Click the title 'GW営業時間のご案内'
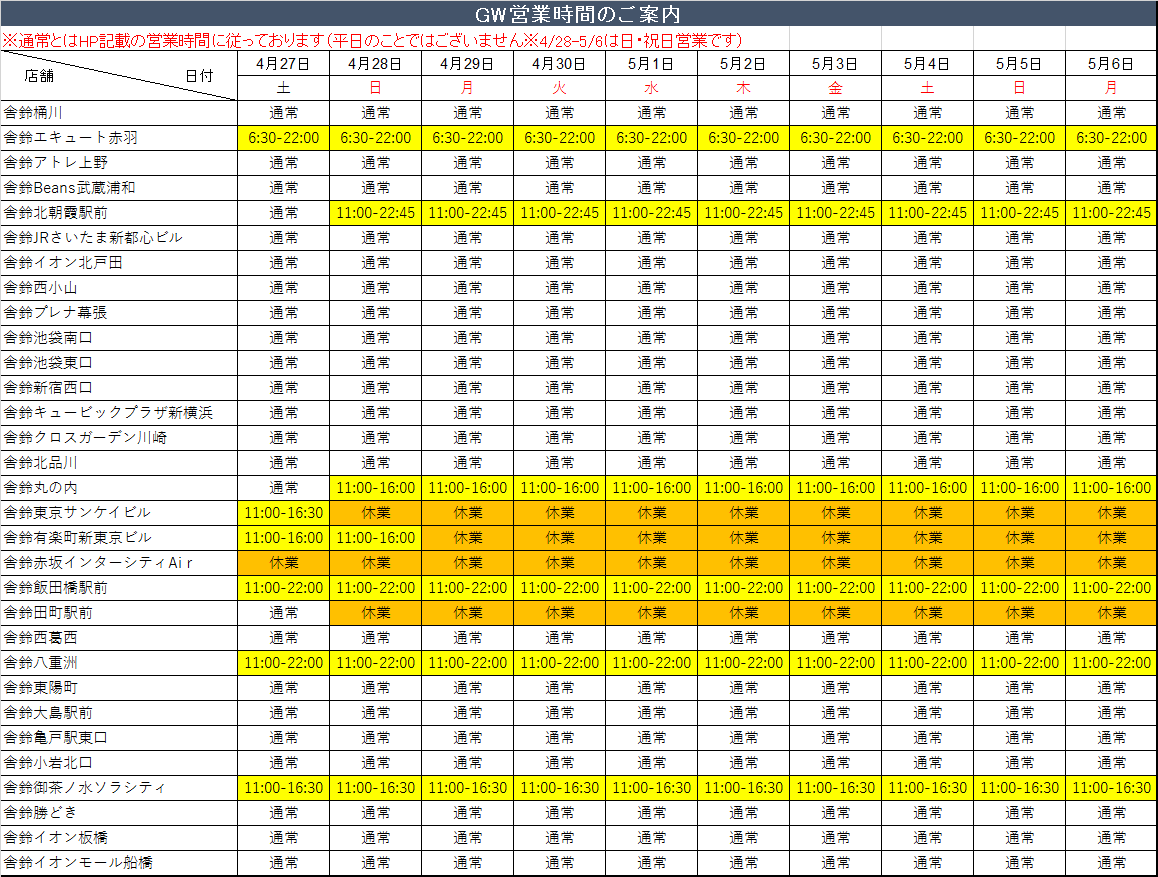1158x877 pixels. tap(578, 14)
